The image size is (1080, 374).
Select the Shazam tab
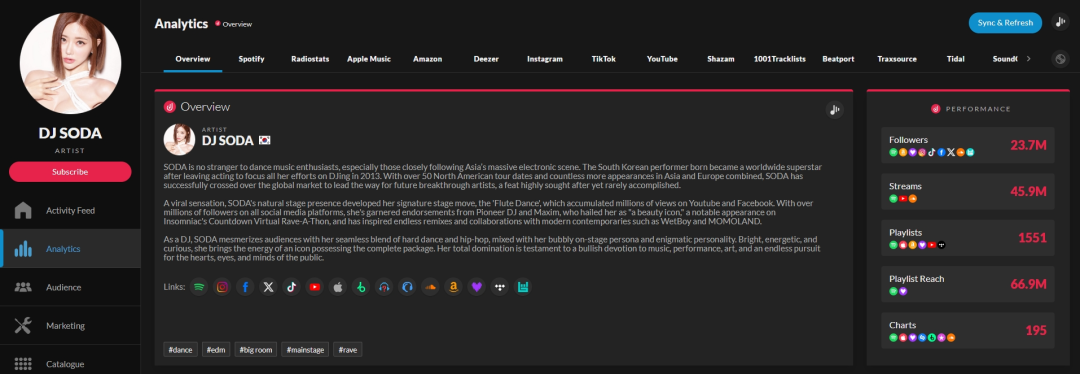tap(720, 59)
